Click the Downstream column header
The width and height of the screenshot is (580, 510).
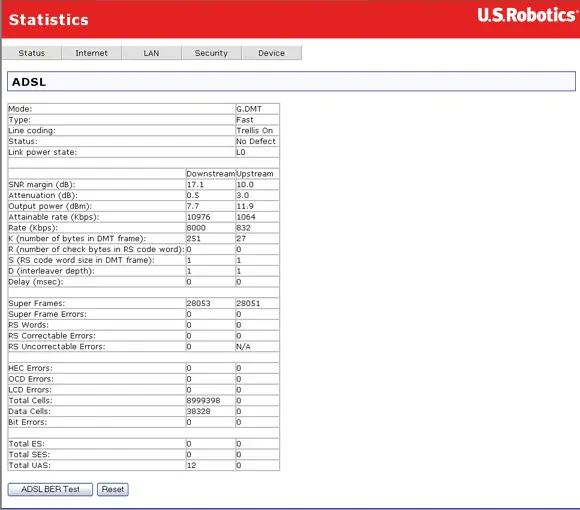coord(210,174)
